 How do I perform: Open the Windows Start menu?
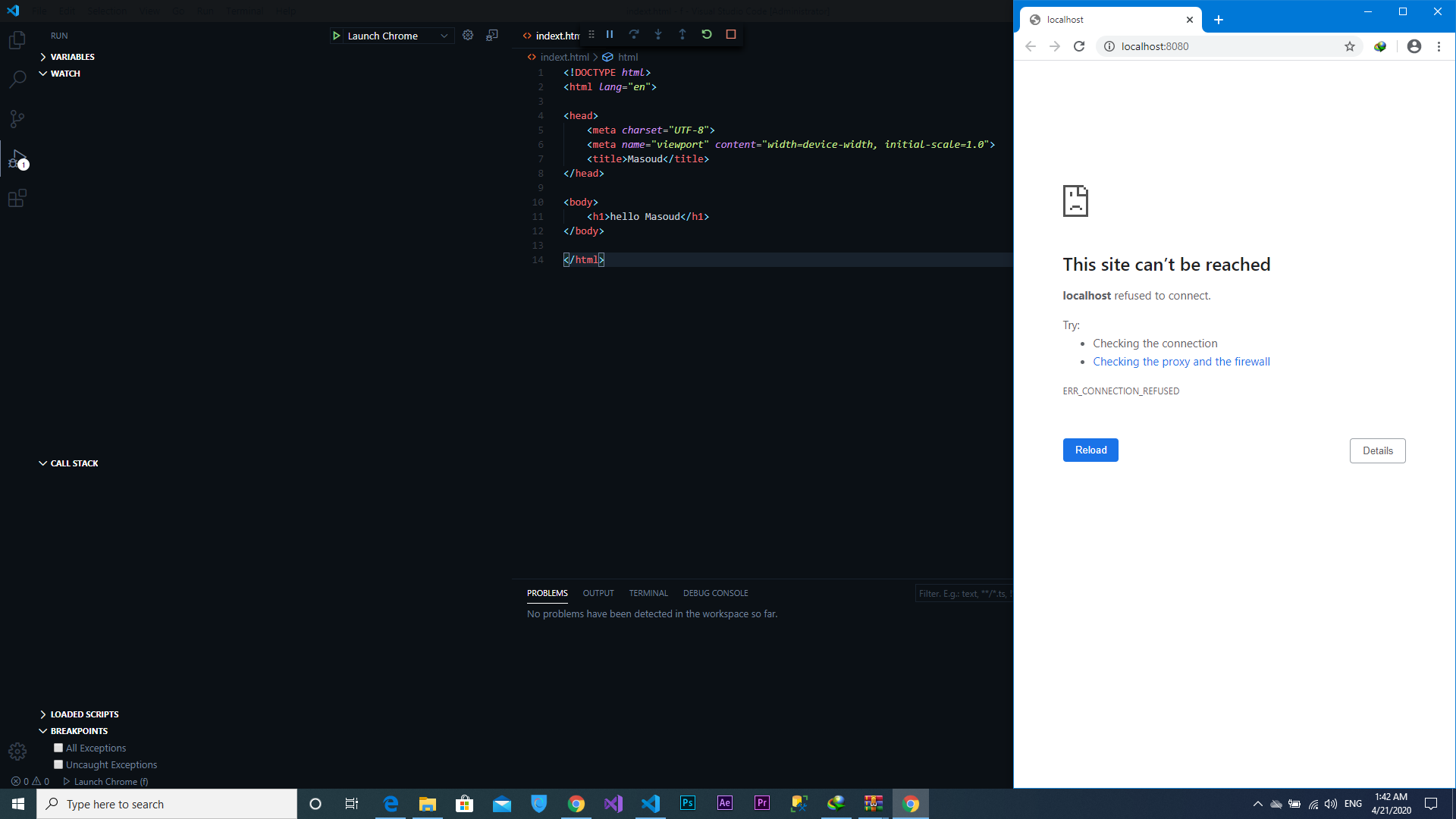(x=18, y=804)
